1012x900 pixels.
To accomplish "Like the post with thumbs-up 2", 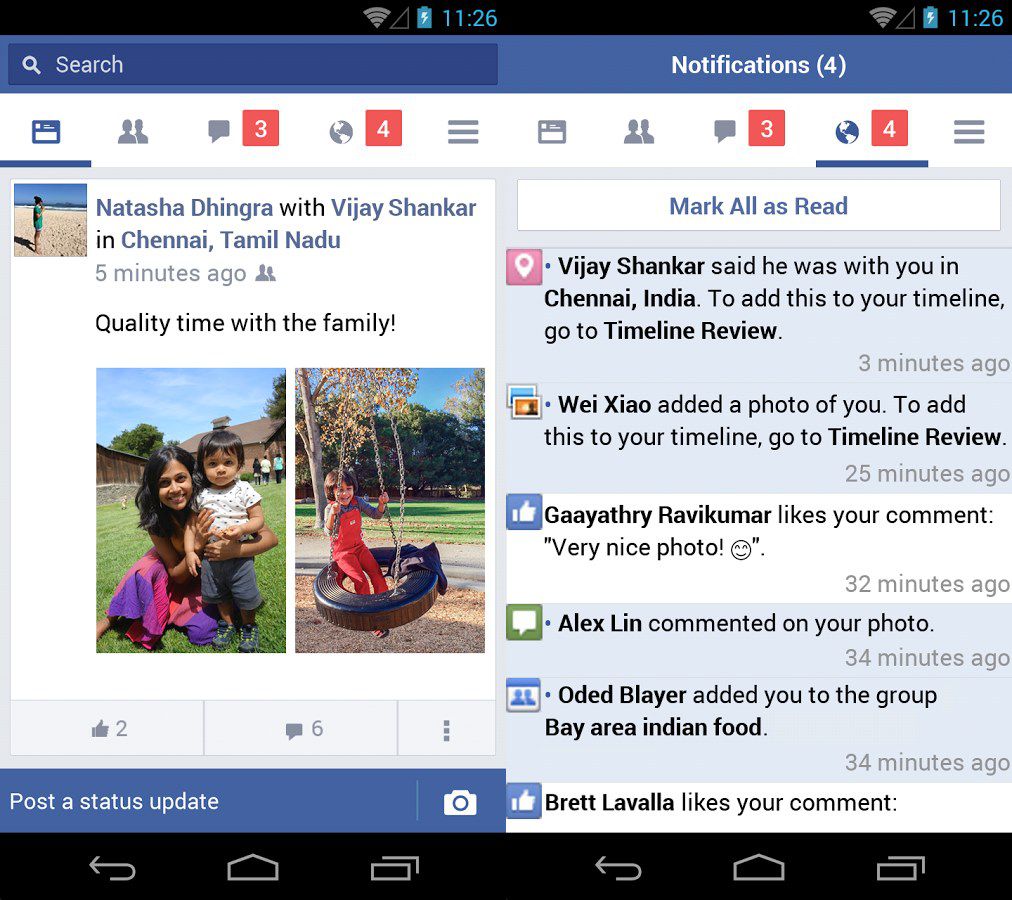I will (x=108, y=728).
